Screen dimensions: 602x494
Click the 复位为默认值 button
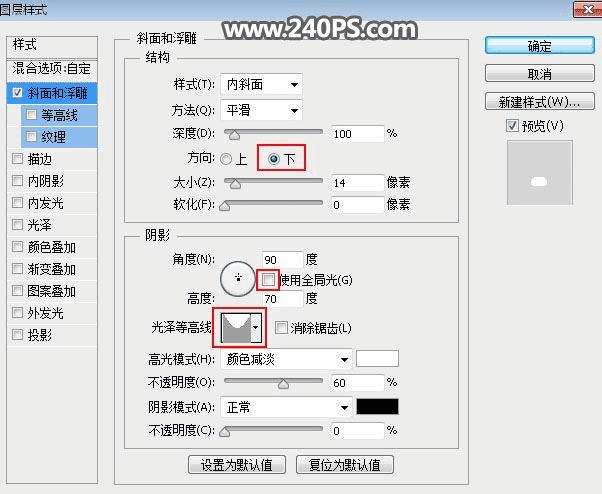coord(345,465)
